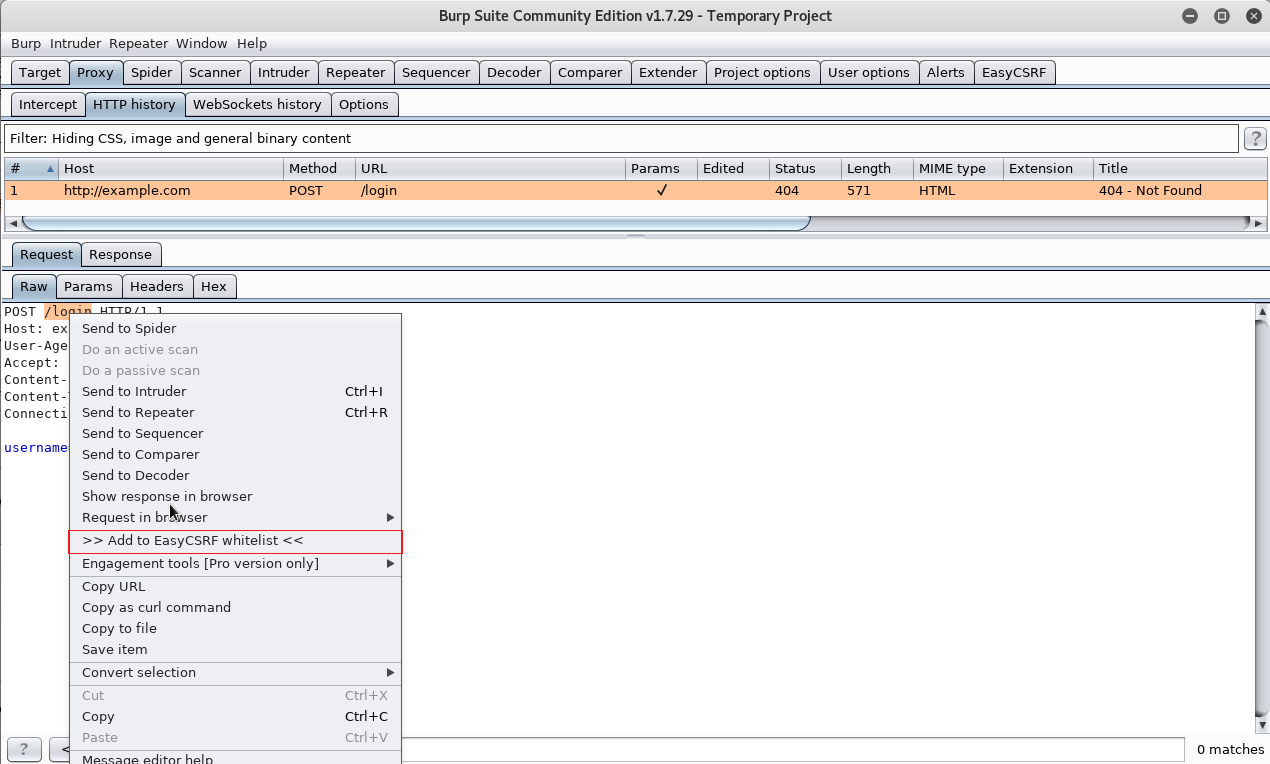Click the filter help question mark button
The width and height of the screenshot is (1270, 764).
(1254, 138)
